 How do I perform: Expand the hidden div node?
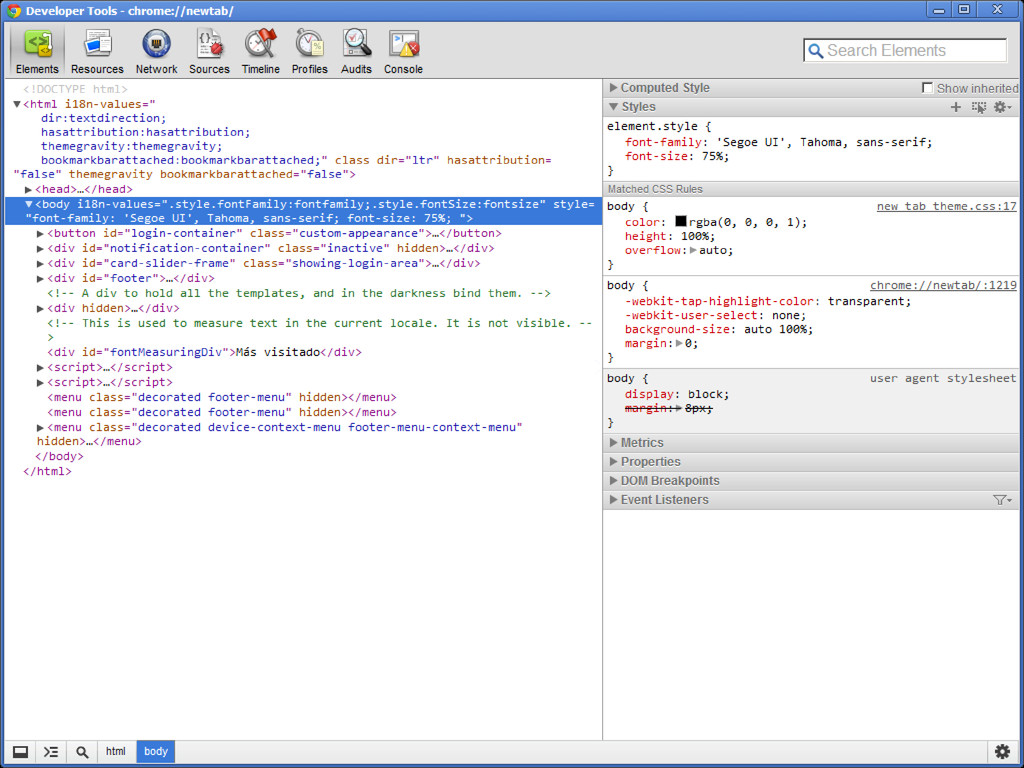40,308
